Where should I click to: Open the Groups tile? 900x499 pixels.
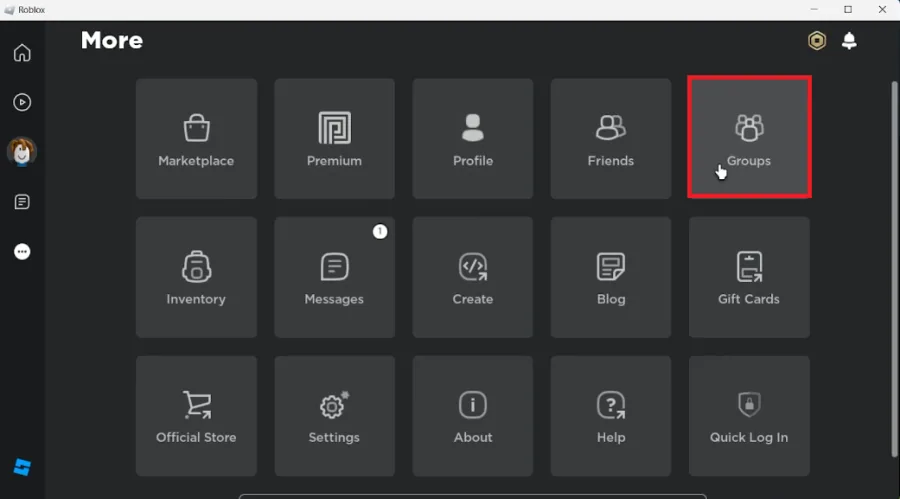(749, 137)
